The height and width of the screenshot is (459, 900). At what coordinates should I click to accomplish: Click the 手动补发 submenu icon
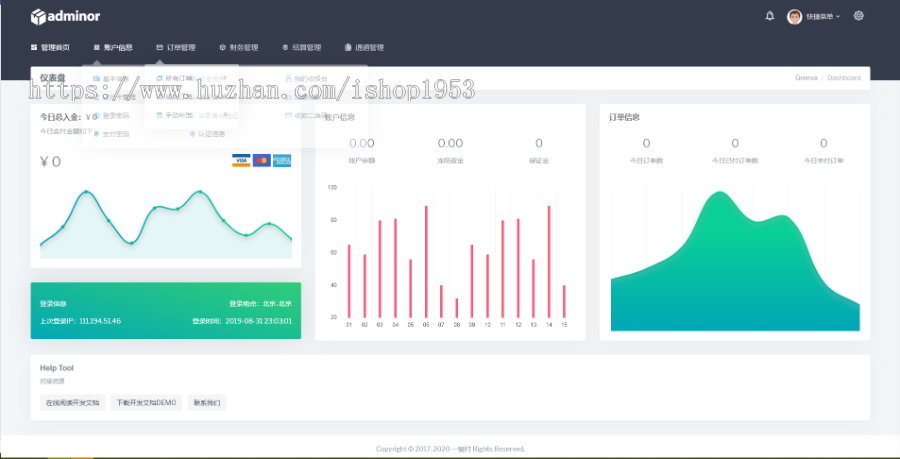click(x=160, y=115)
